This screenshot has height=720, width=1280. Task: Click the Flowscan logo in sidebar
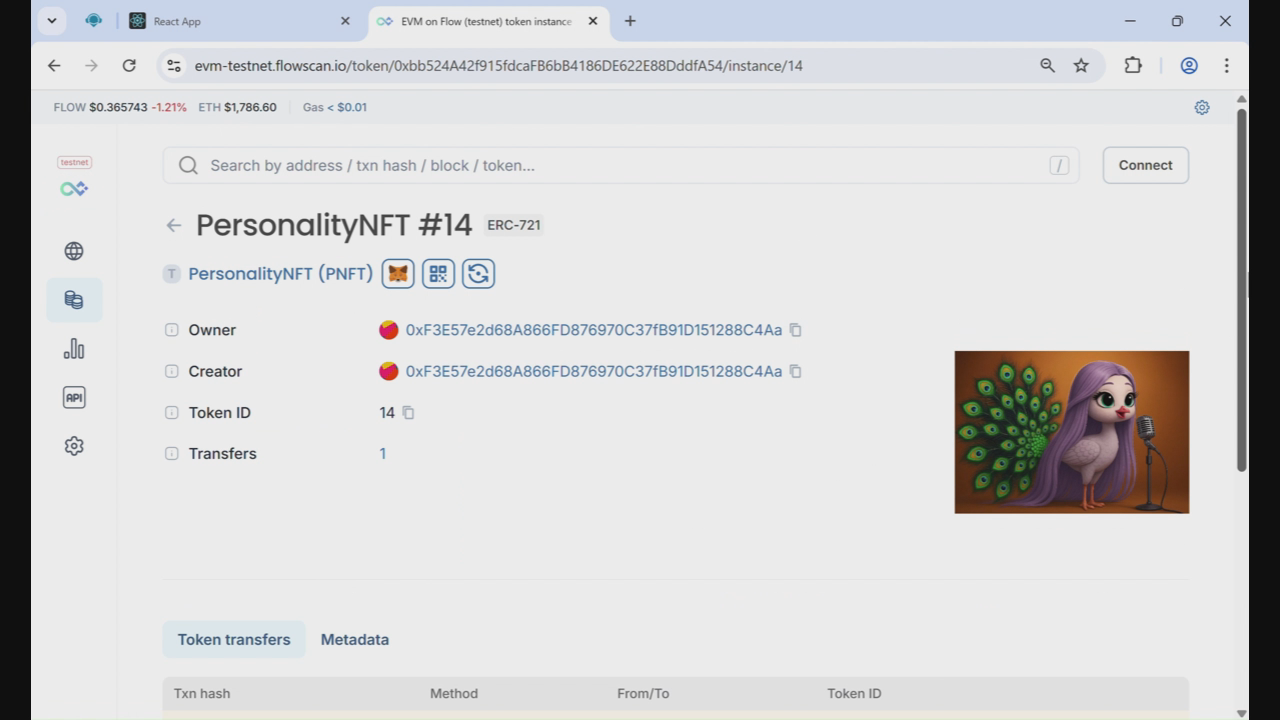tap(74, 188)
